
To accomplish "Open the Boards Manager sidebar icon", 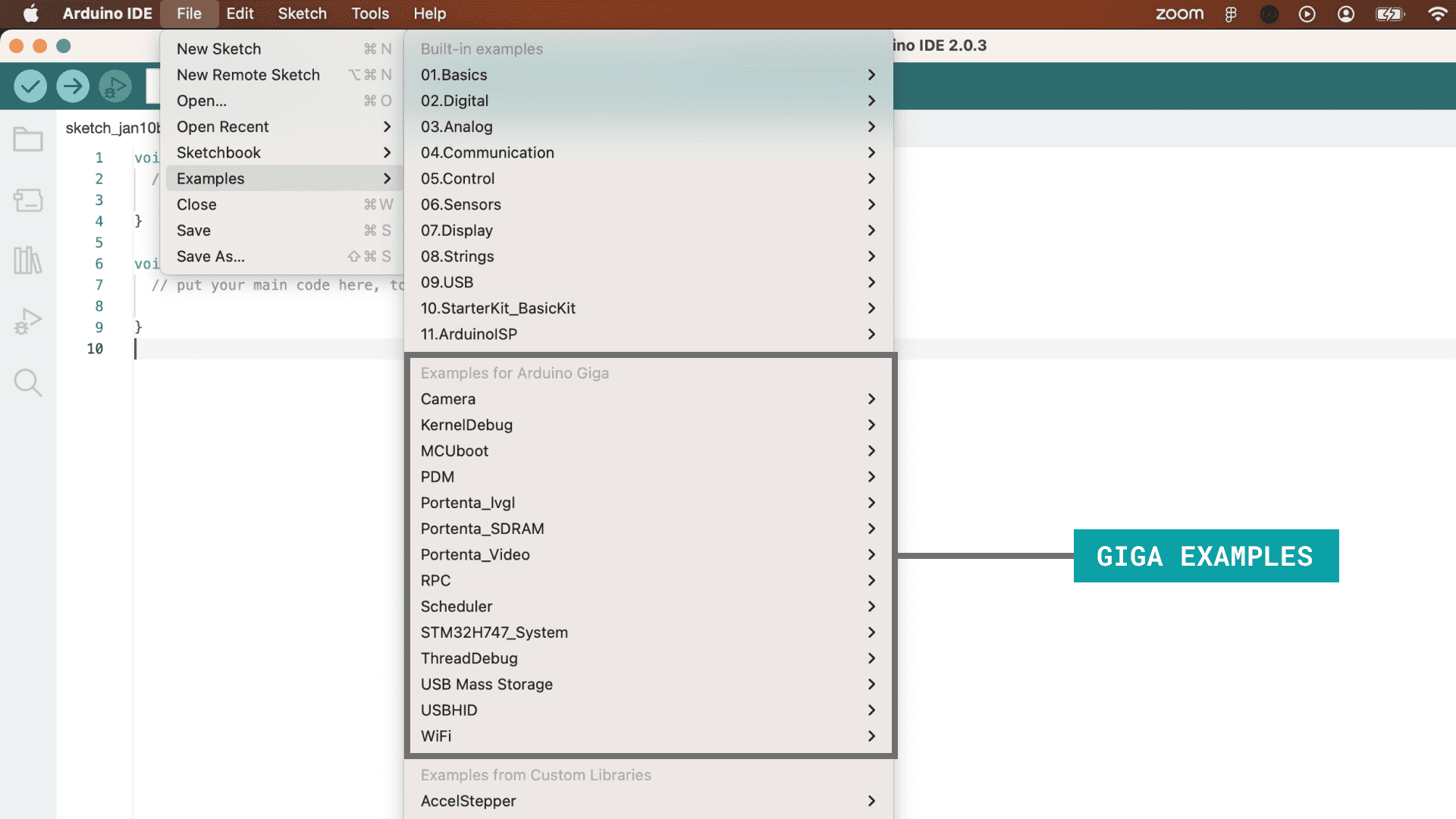I will point(28,200).
